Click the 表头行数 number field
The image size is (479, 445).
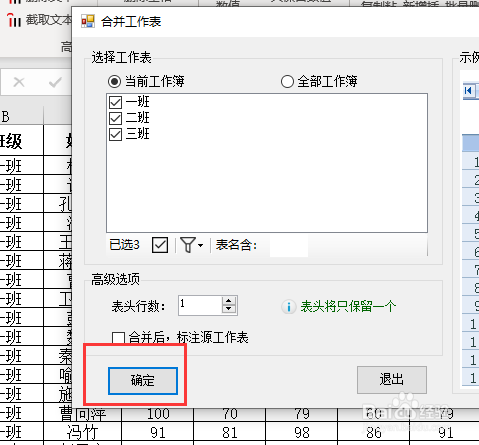point(200,305)
